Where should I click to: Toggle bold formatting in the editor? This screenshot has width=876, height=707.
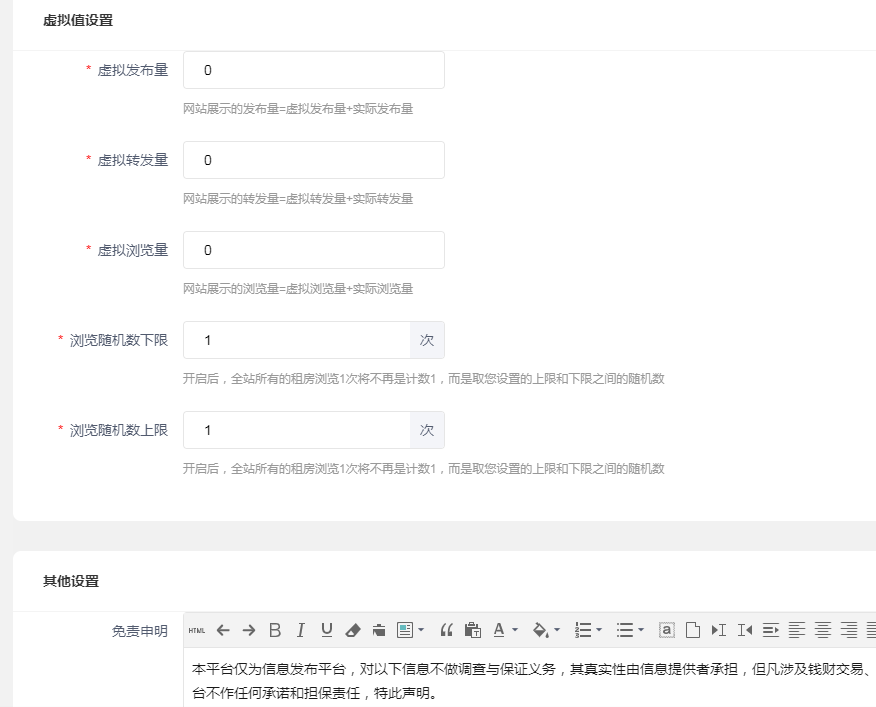(275, 630)
